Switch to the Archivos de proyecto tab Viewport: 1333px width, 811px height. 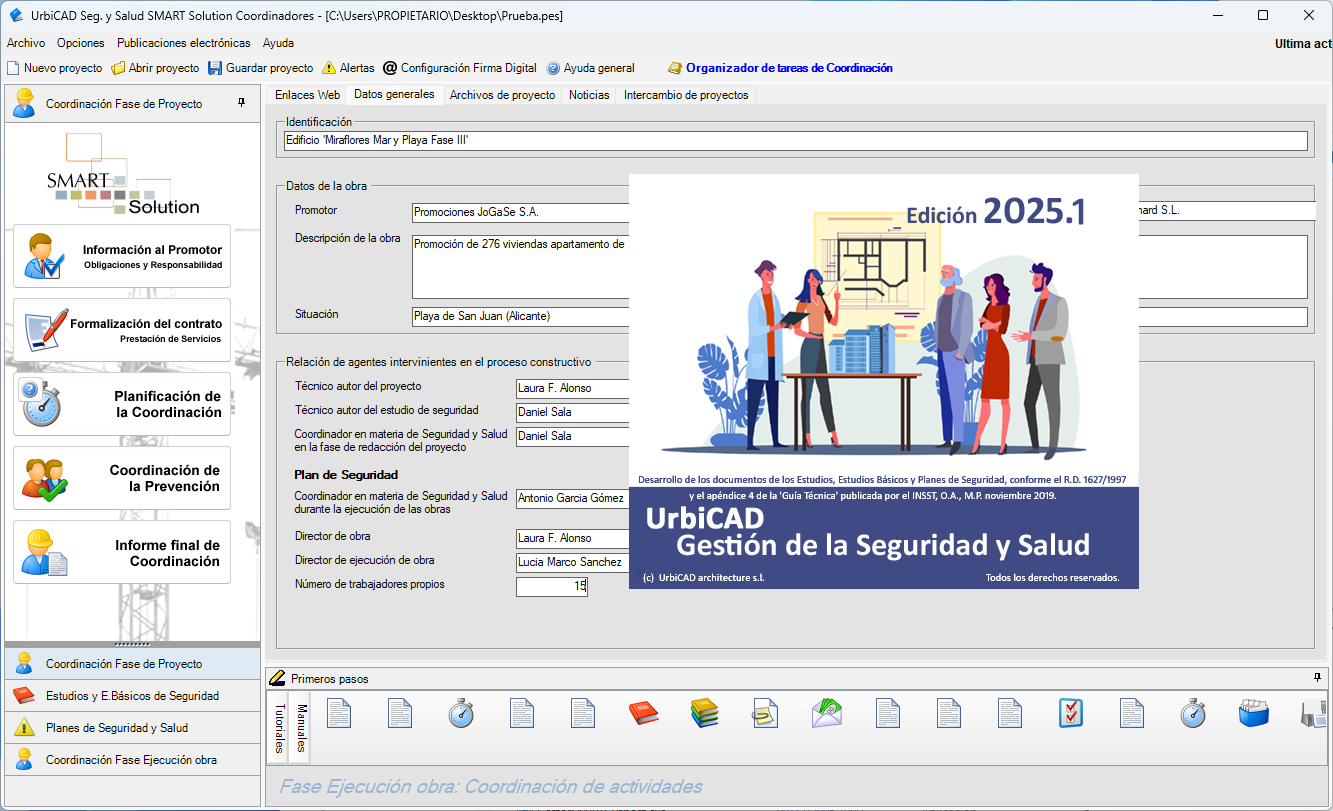tap(502, 95)
